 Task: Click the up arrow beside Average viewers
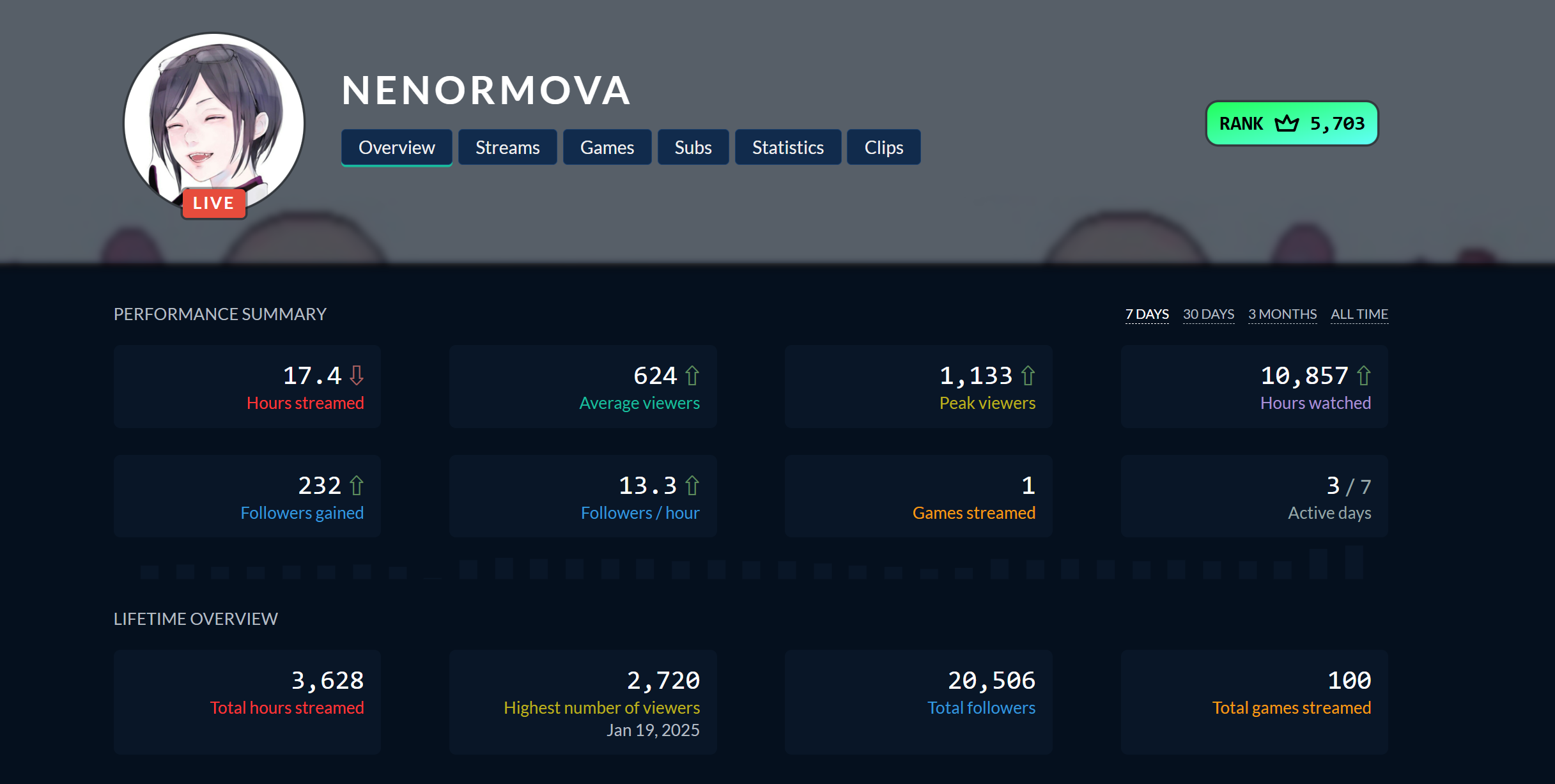coord(692,376)
